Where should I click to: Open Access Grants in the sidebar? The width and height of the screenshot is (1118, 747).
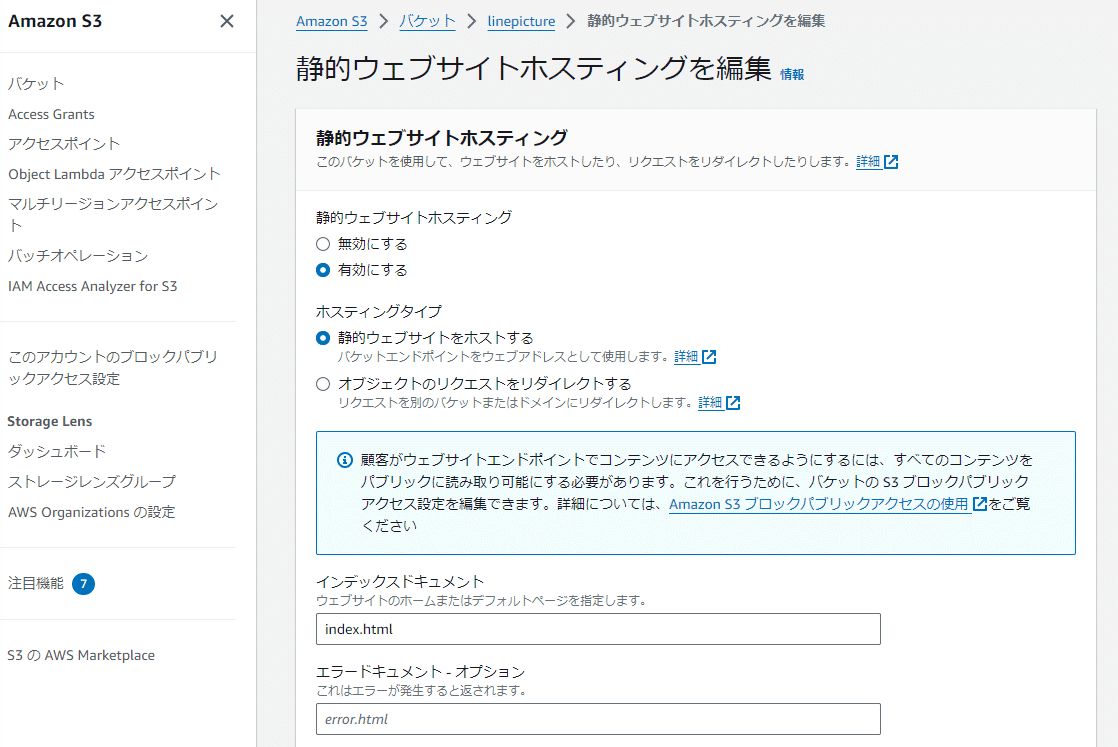[51, 114]
